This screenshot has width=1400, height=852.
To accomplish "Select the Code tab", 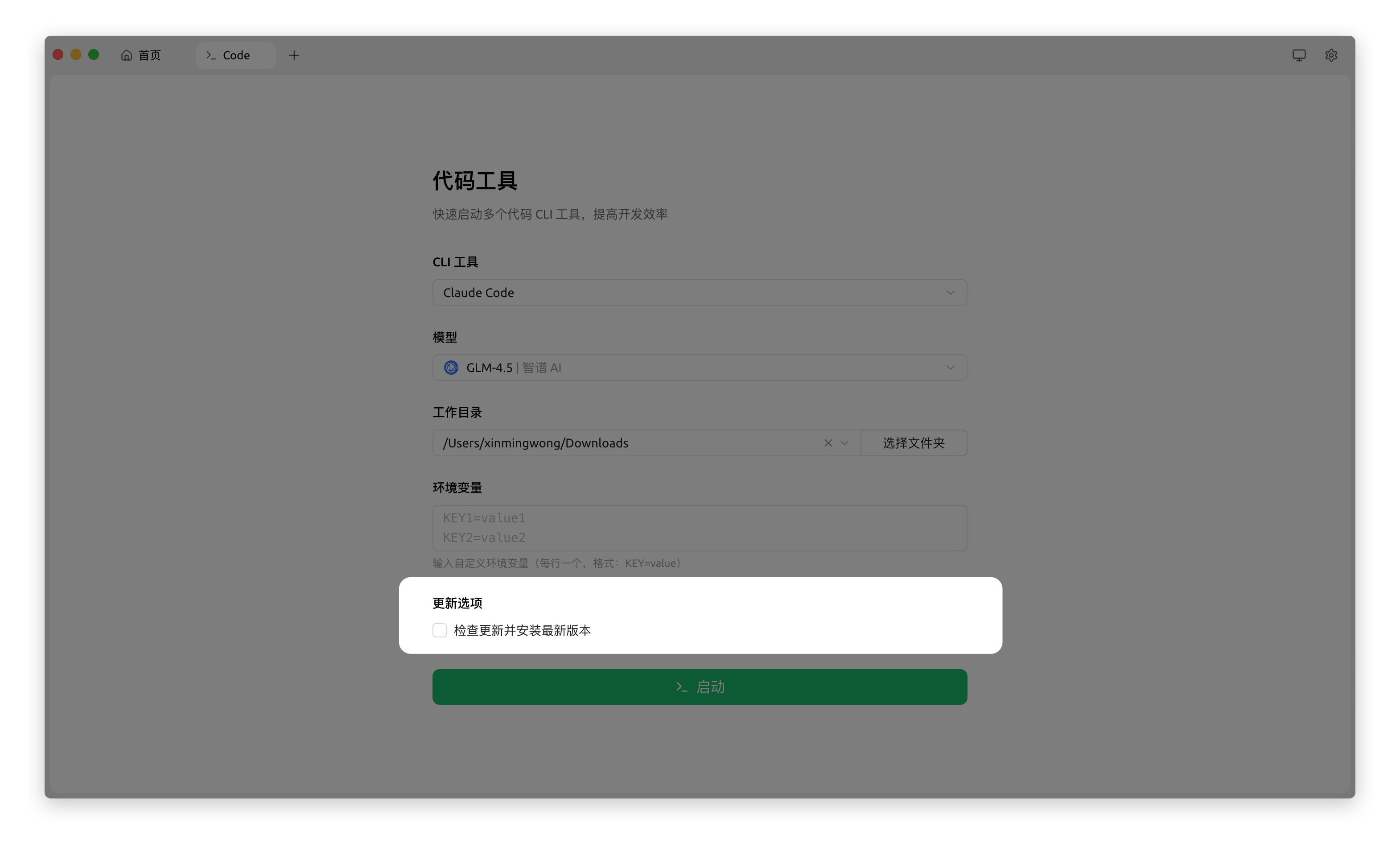I will click(x=236, y=55).
